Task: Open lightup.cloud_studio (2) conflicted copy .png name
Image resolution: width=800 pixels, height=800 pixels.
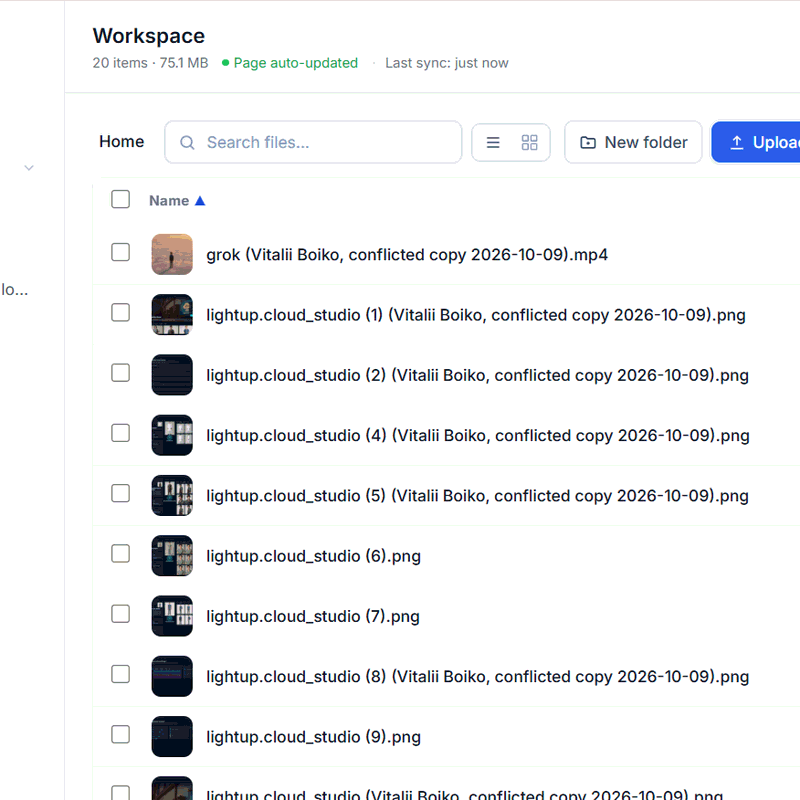Action: click(478, 375)
